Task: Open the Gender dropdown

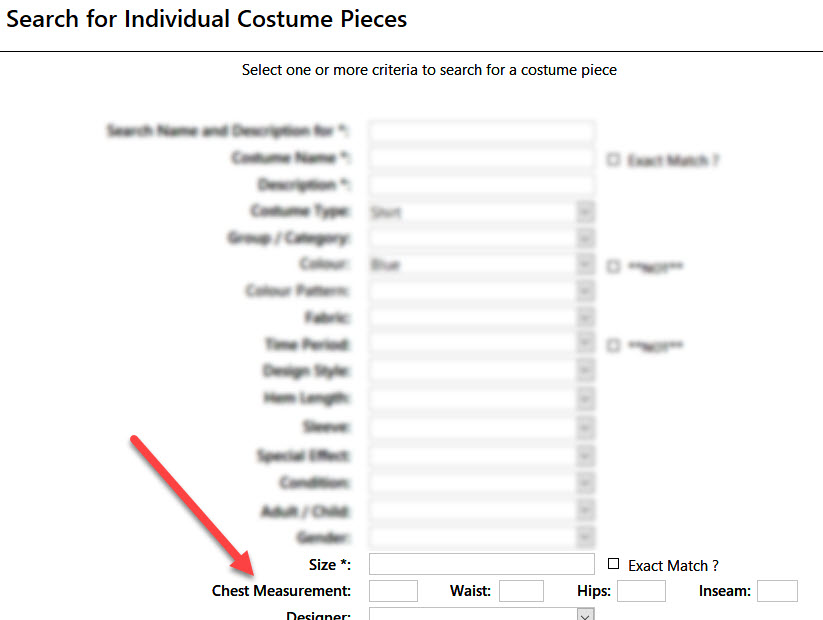Action: [481, 537]
